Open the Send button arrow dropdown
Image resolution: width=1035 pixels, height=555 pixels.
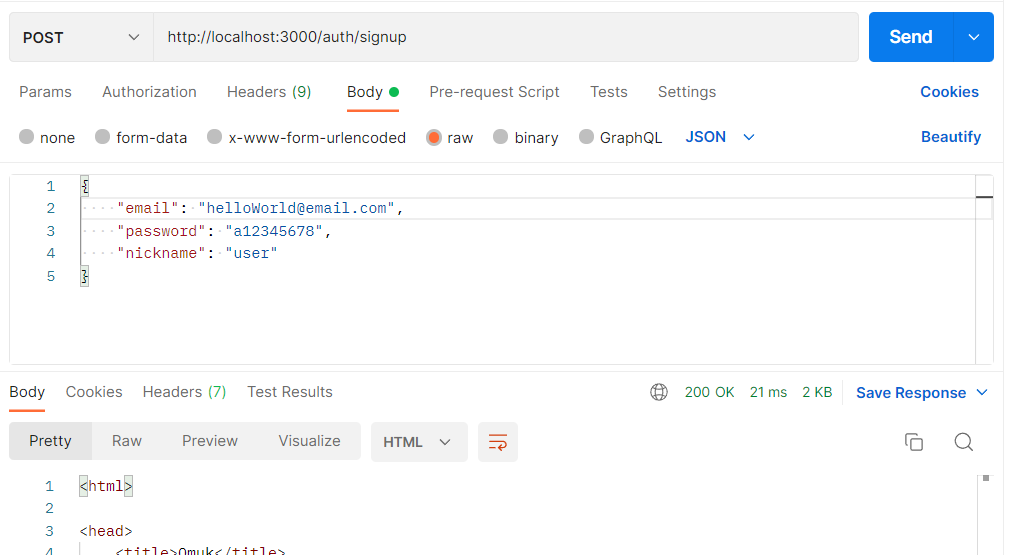click(x=974, y=37)
